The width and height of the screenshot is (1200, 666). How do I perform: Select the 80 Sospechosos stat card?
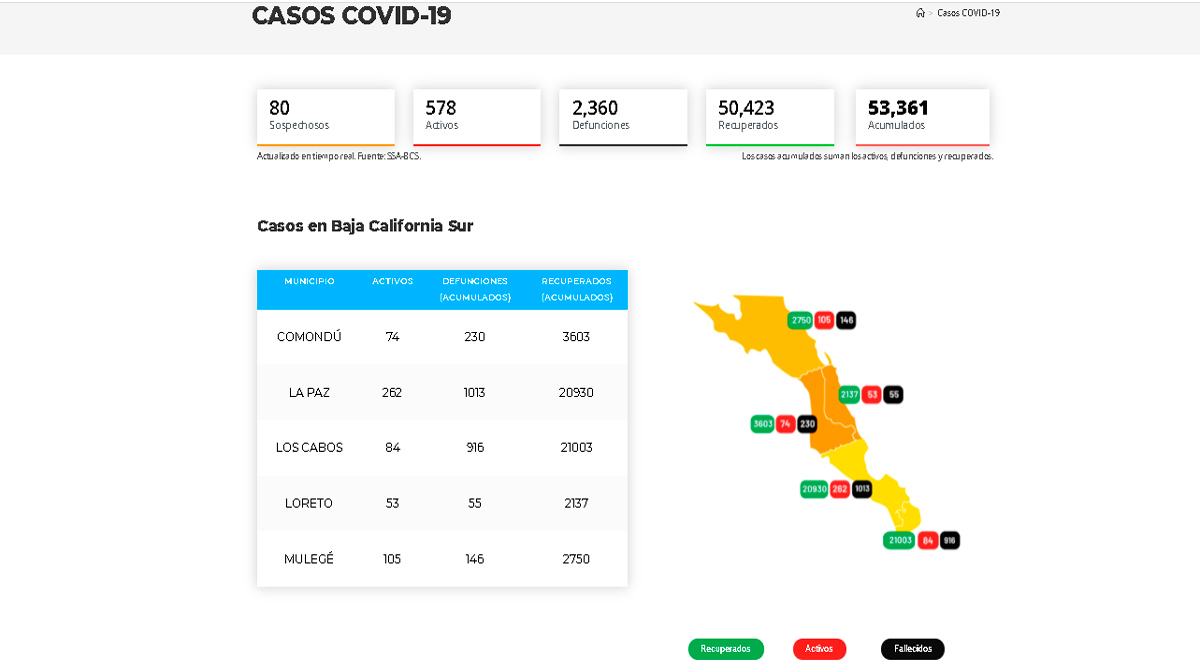click(326, 117)
